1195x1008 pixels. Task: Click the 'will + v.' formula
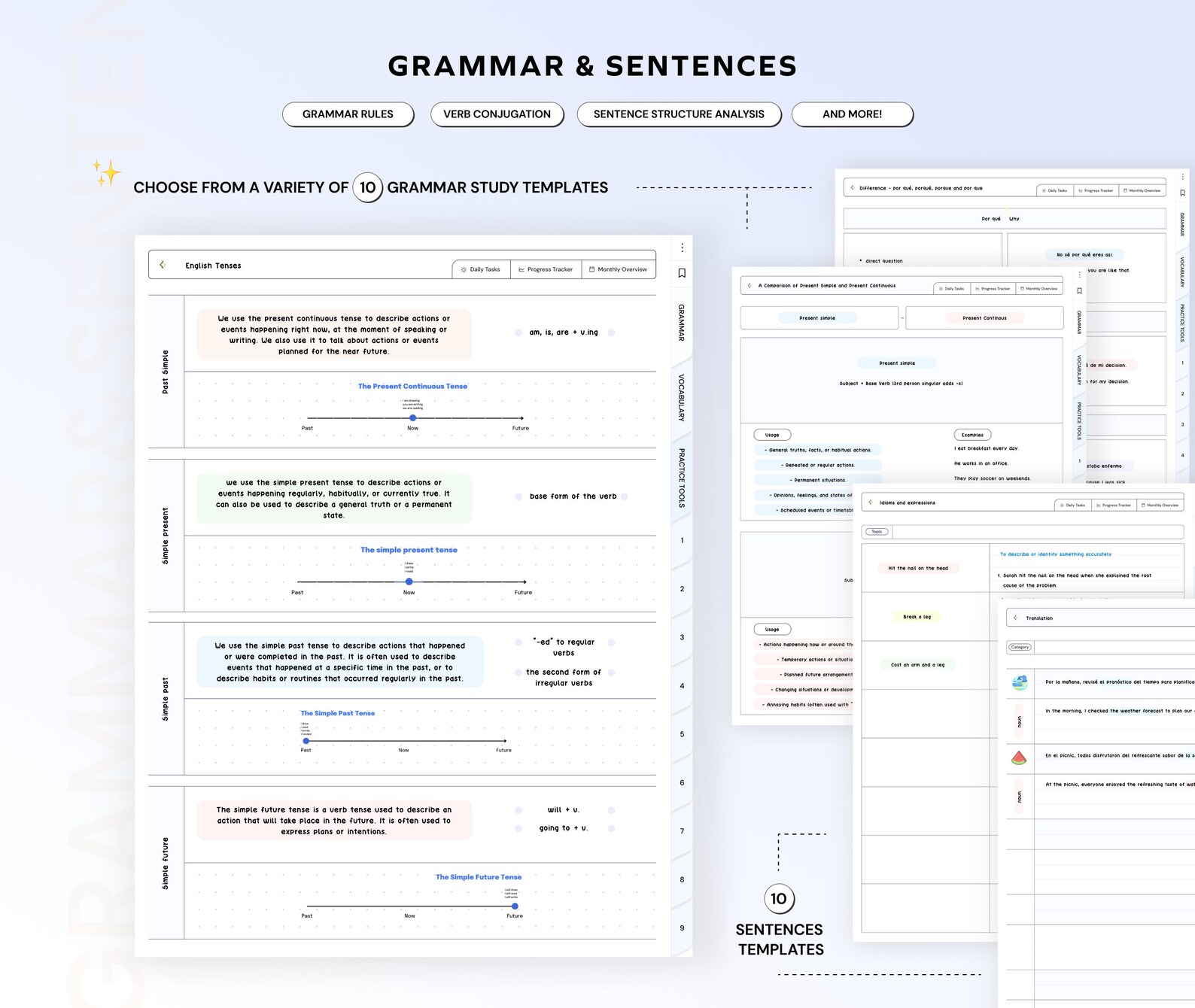[564, 810]
